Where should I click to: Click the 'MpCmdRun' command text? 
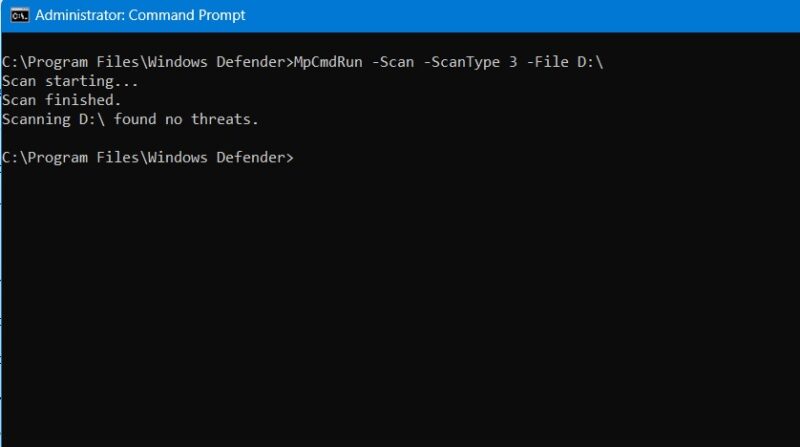coord(328,62)
